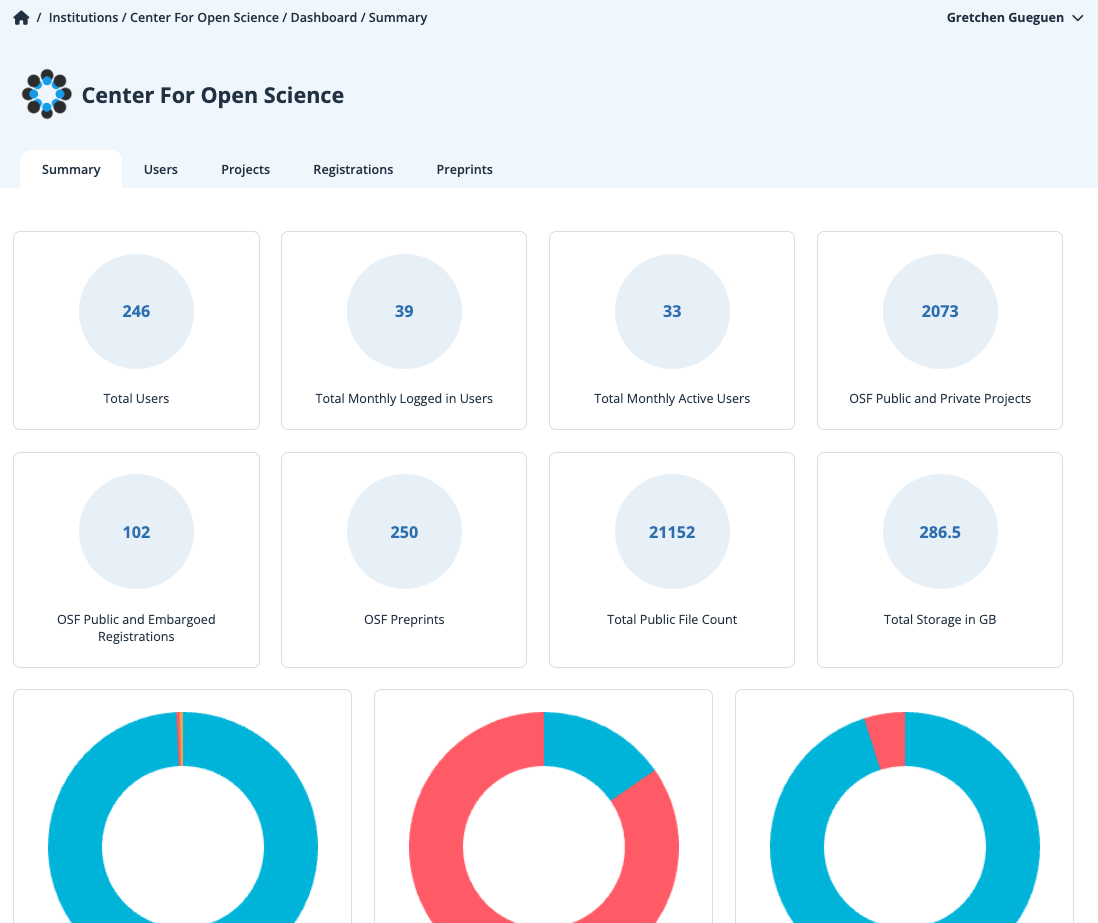Click the 21152 public file count
Screen dimensions: 1098x923
[x=672, y=532]
